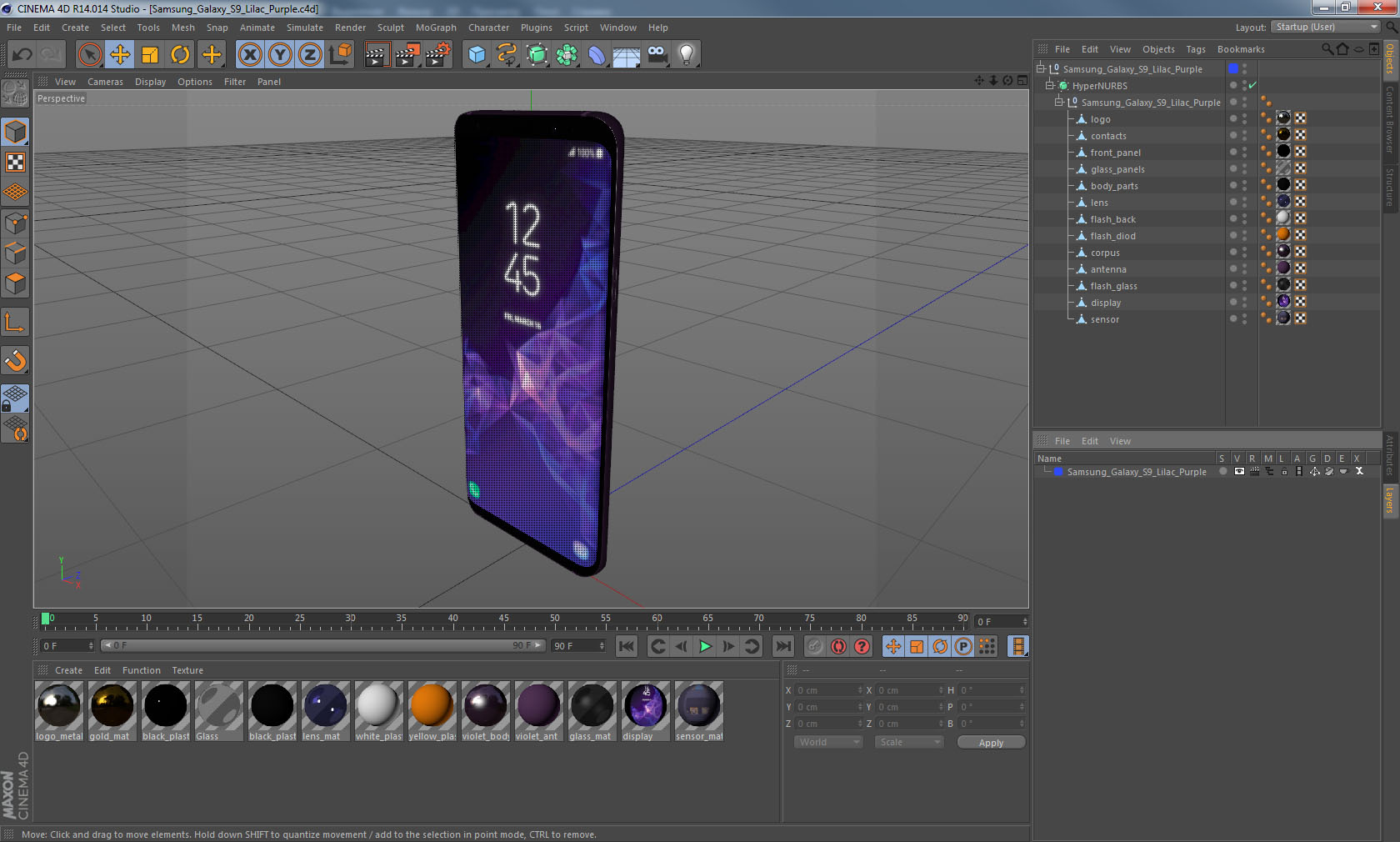Viewport: 1400px width, 842px height.
Task: Click the Coordinate System icon
Action: (x=340, y=55)
